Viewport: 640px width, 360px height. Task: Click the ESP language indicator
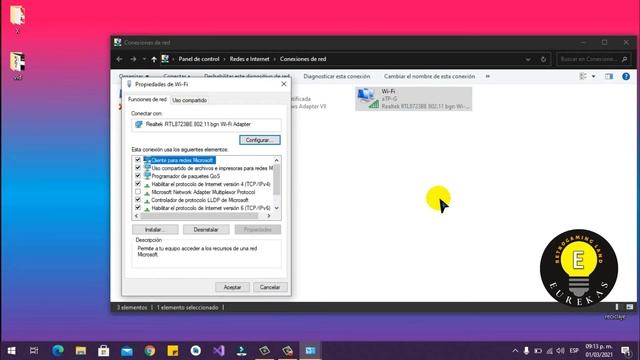click(574, 351)
